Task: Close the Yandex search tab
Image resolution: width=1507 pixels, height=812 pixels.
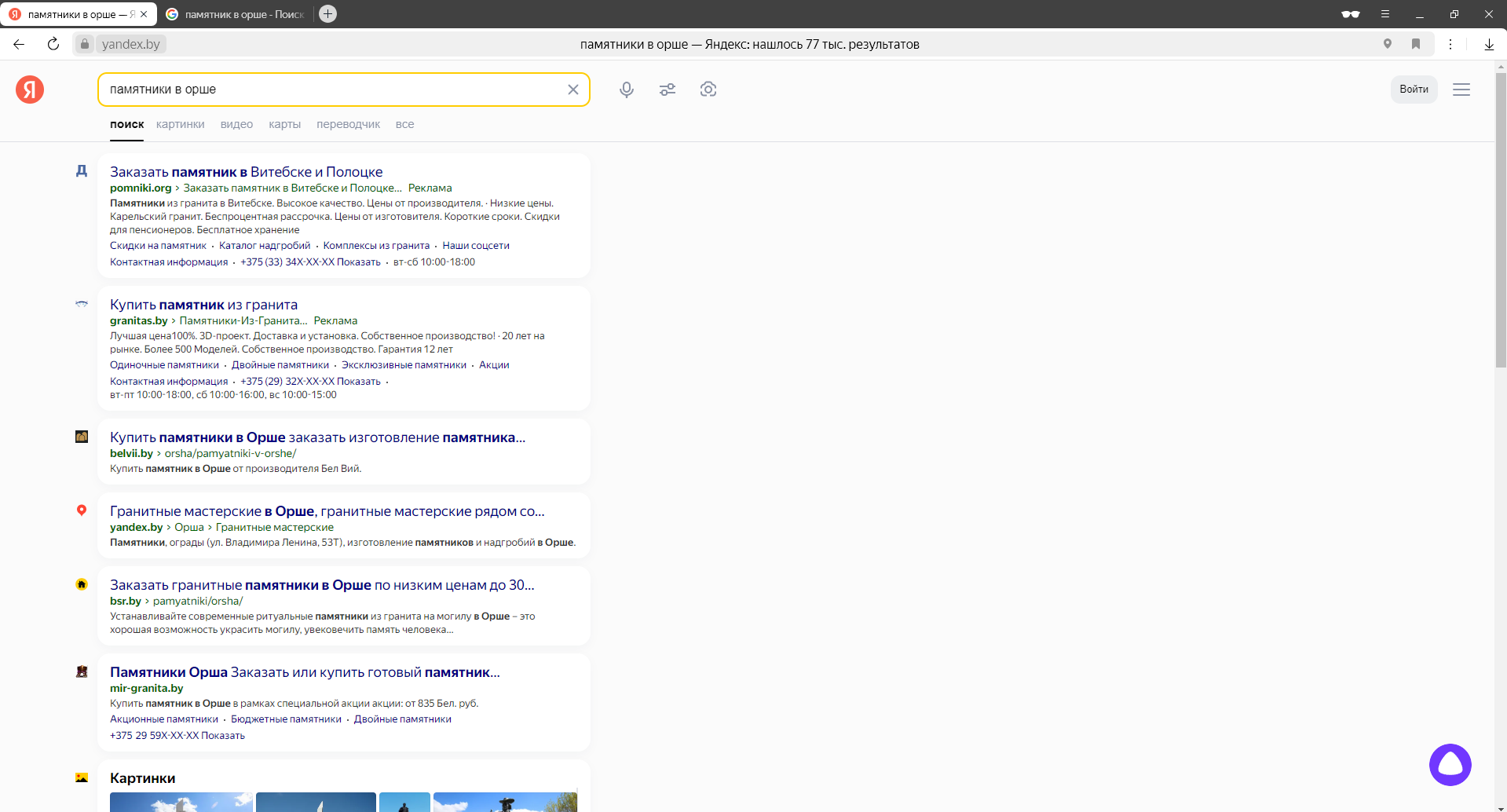Action: point(144,14)
